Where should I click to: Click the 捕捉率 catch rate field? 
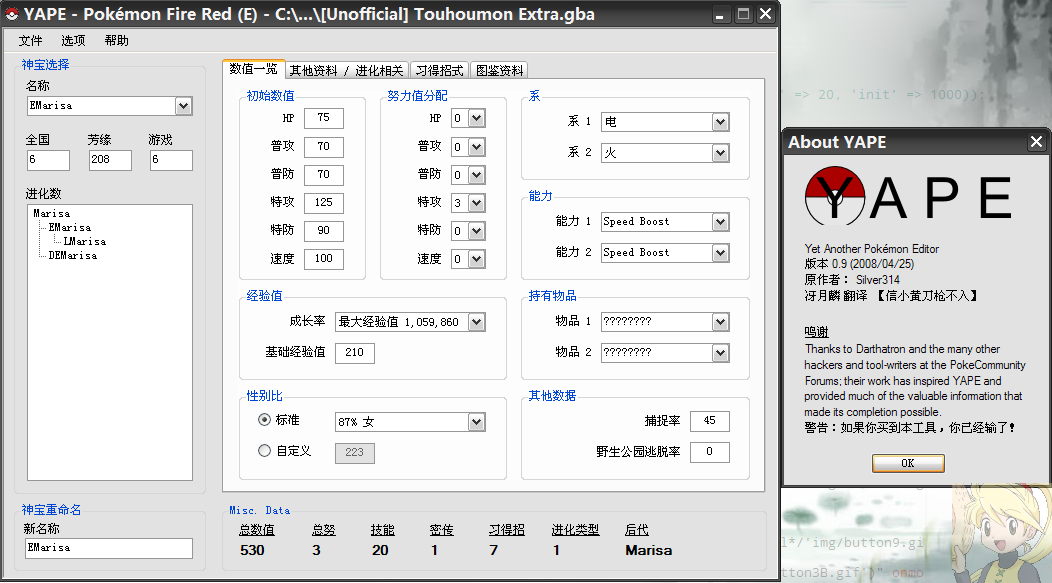(x=709, y=421)
